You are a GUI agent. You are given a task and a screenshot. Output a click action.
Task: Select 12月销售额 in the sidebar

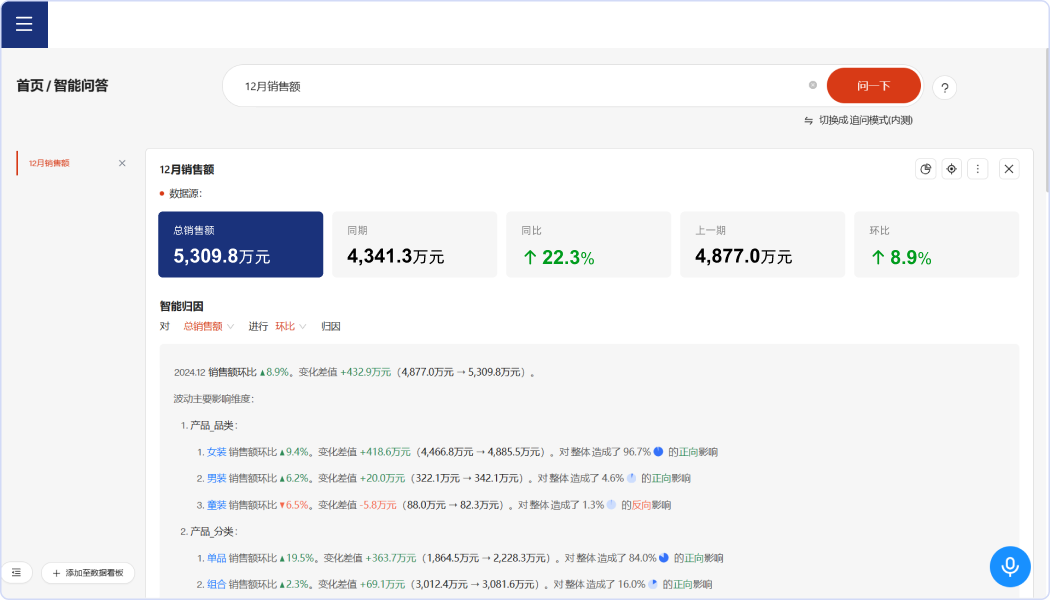tap(50, 163)
